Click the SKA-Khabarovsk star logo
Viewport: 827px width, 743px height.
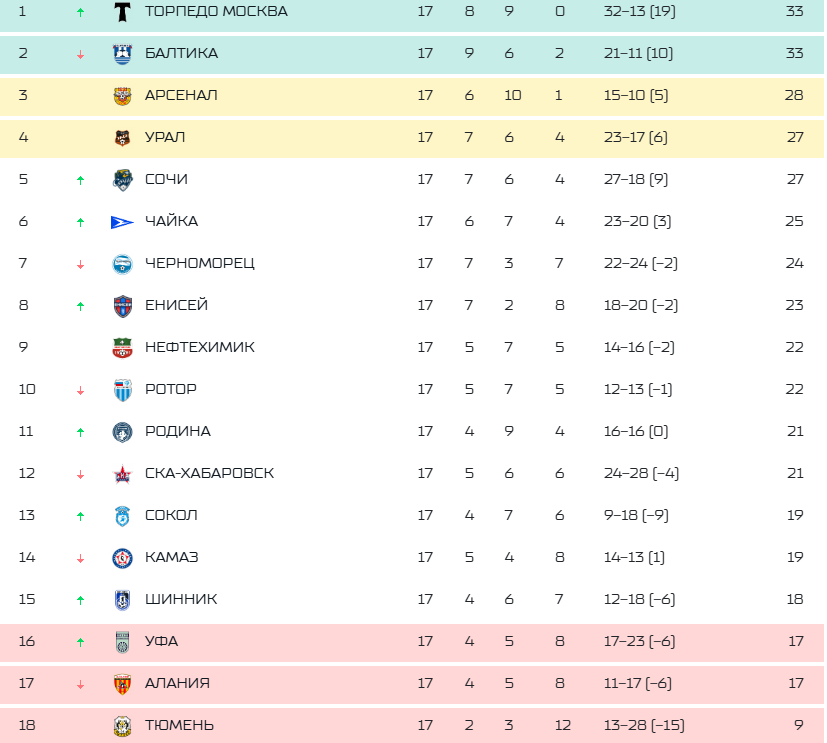point(122,474)
